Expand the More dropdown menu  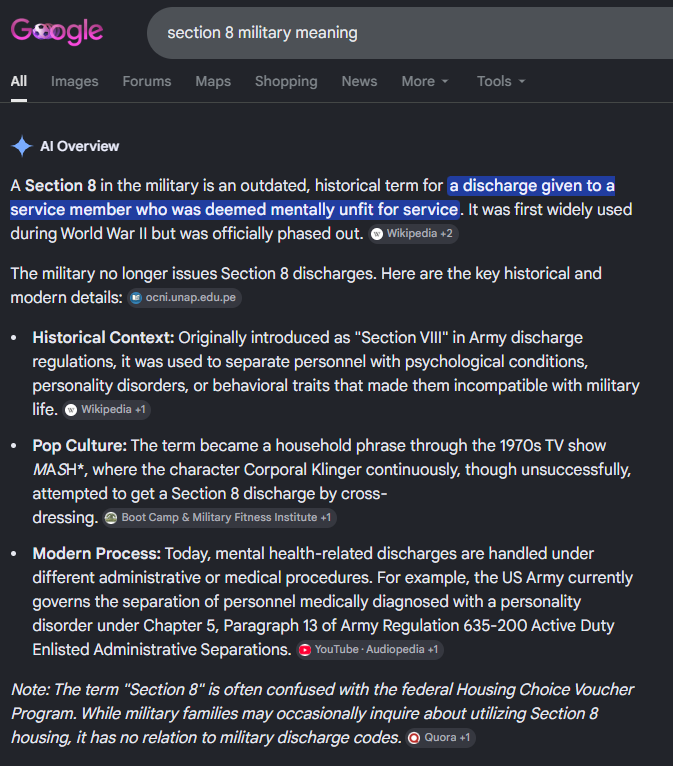coord(424,81)
